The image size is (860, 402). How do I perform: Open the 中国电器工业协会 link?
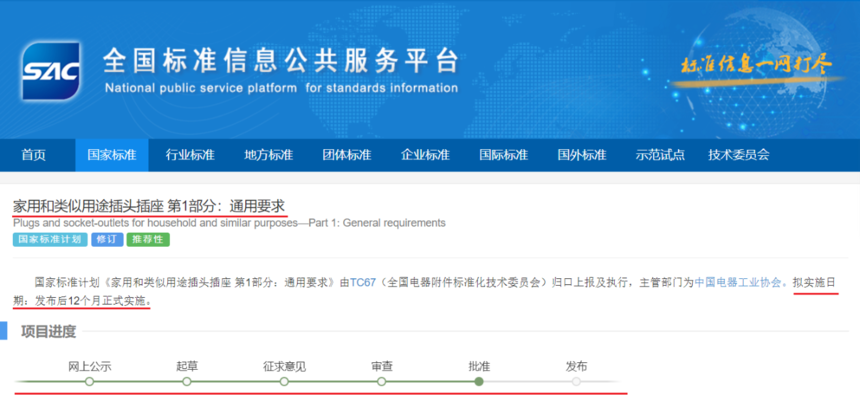(740, 283)
